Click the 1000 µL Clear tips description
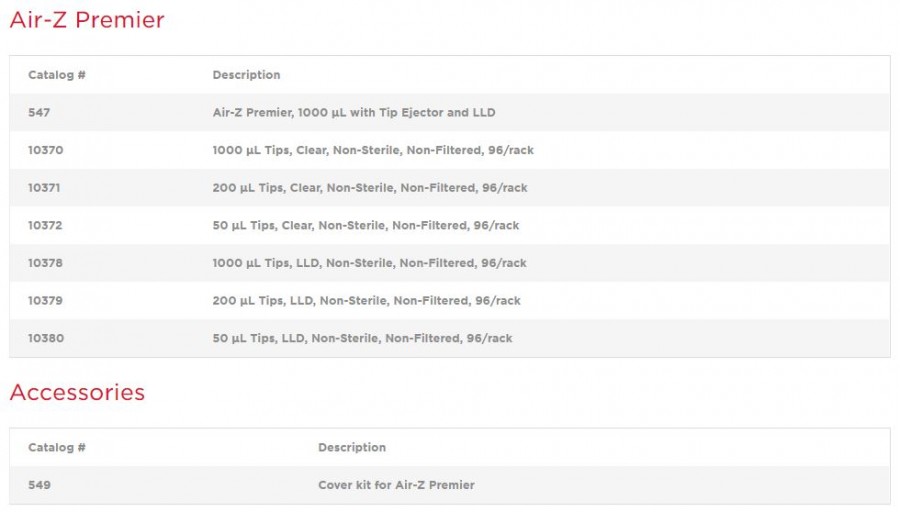Viewport: 900px width, 512px height. coord(373,150)
